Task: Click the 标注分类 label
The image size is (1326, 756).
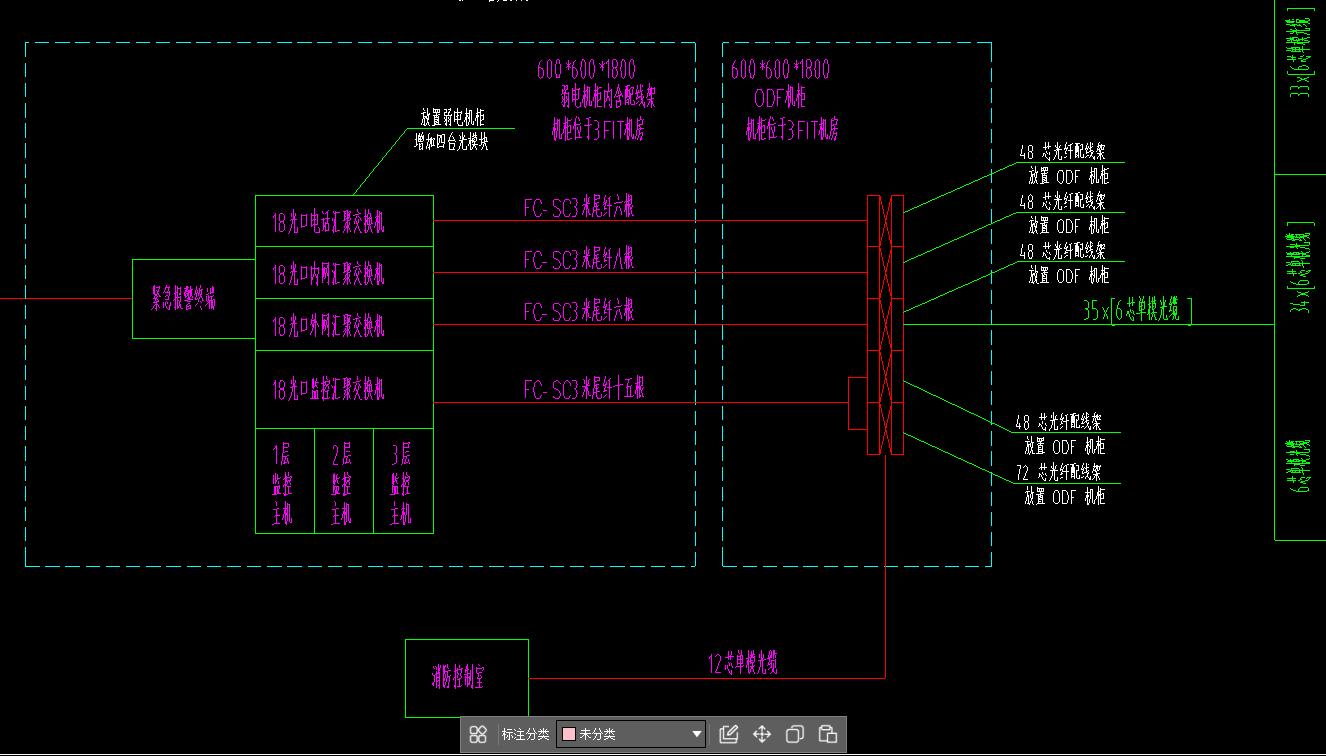Action: pyautogui.click(x=525, y=734)
